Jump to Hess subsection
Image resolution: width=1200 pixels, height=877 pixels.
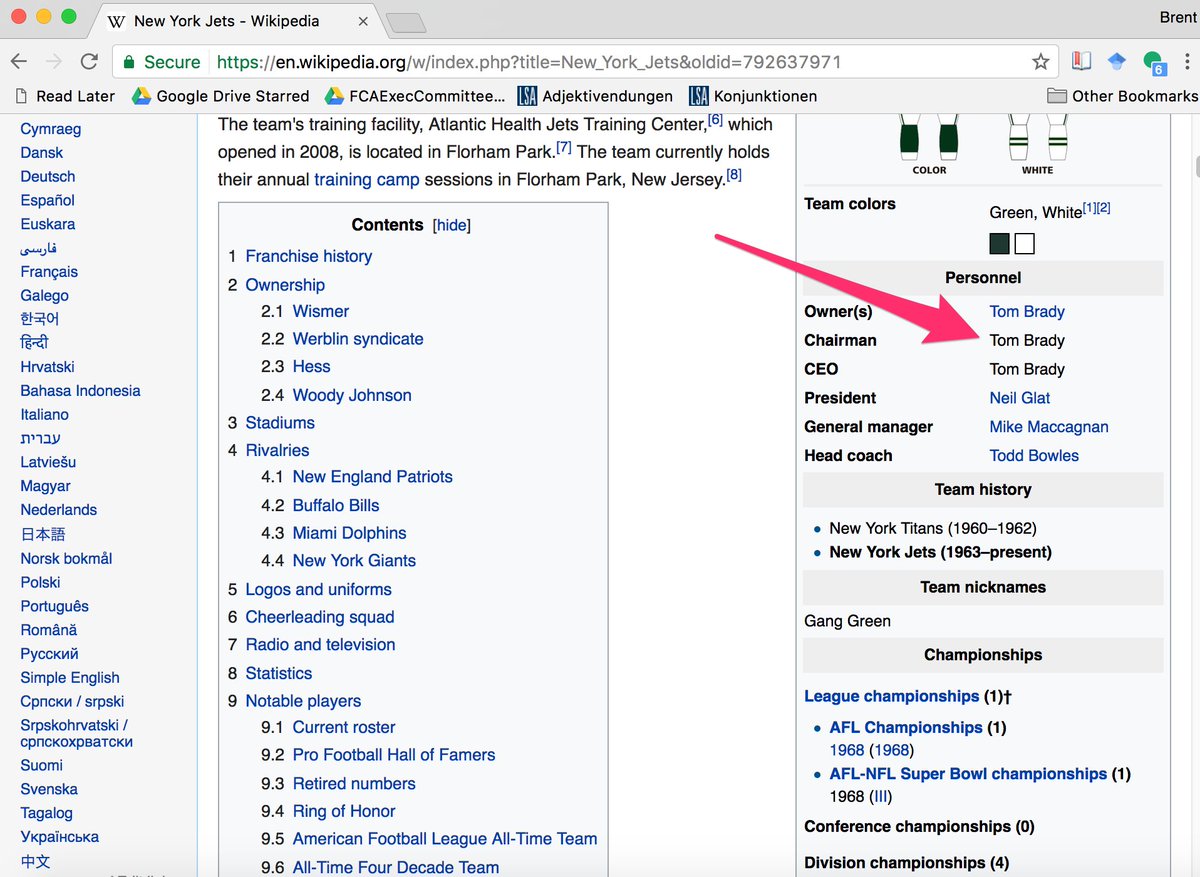(311, 367)
